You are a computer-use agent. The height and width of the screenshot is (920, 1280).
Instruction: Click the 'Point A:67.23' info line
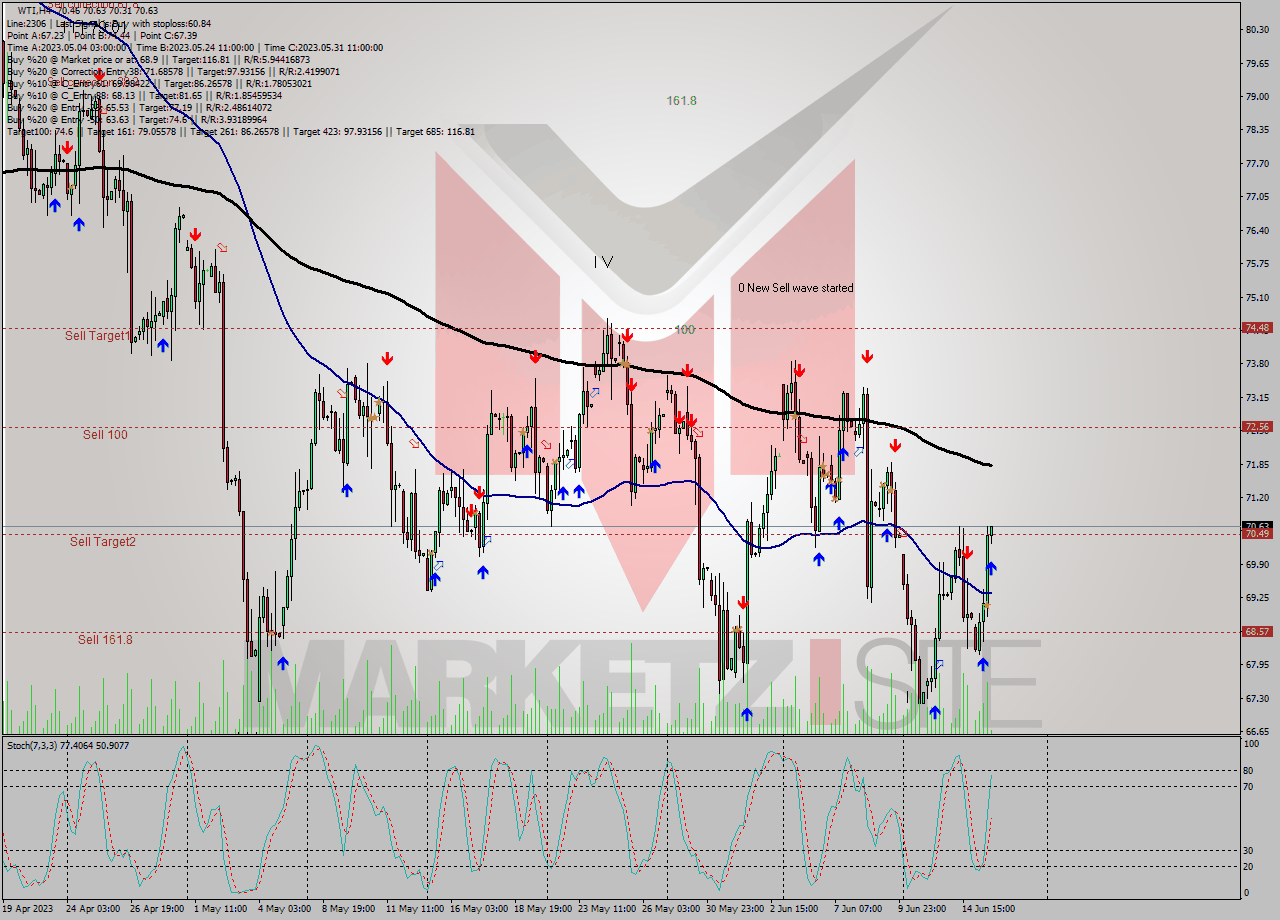click(102, 35)
